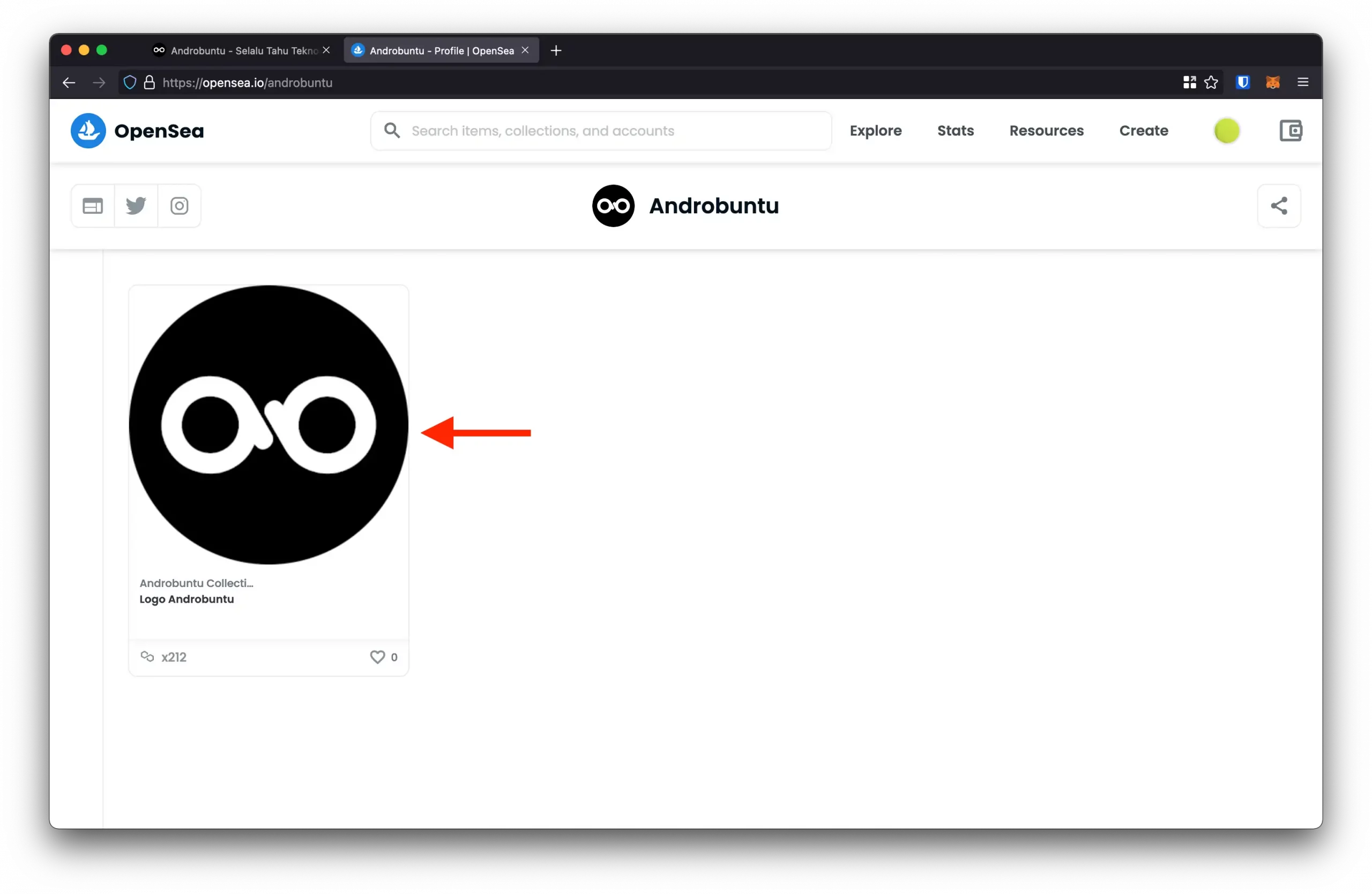Image resolution: width=1372 pixels, height=894 pixels.
Task: Open the wallet icon in header
Action: coord(1290,131)
